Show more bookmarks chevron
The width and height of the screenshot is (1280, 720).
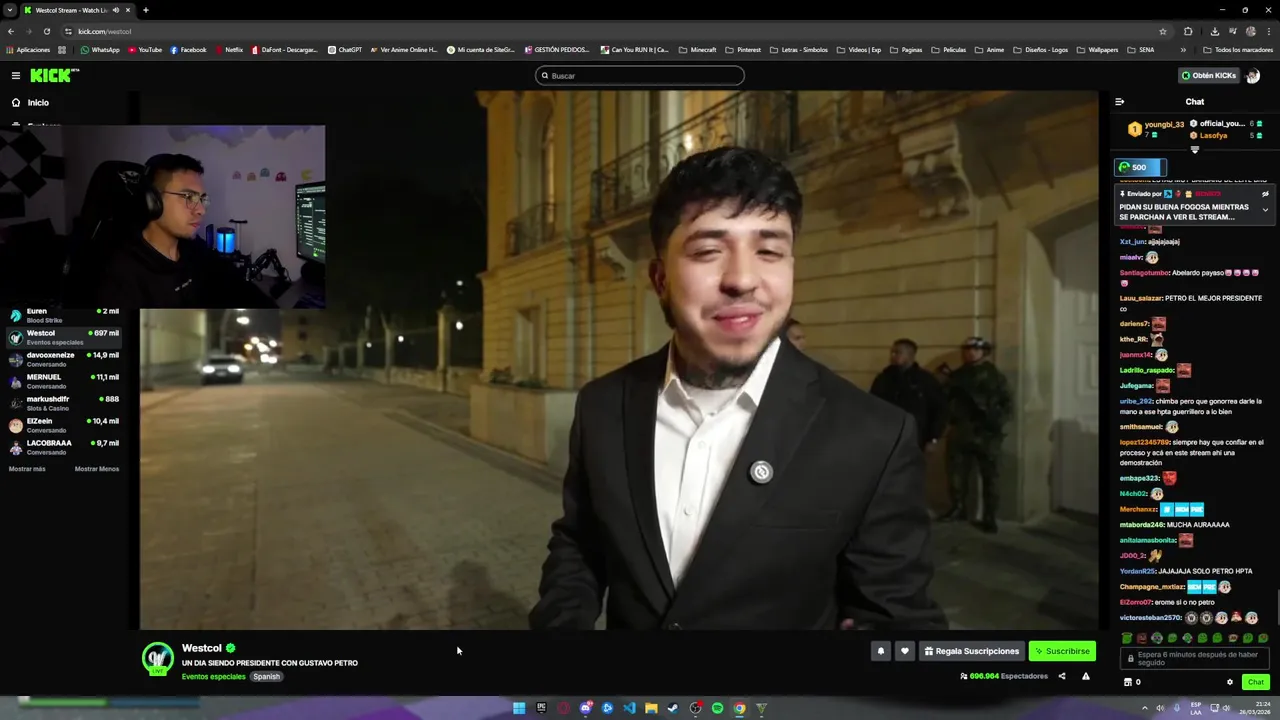(1183, 50)
